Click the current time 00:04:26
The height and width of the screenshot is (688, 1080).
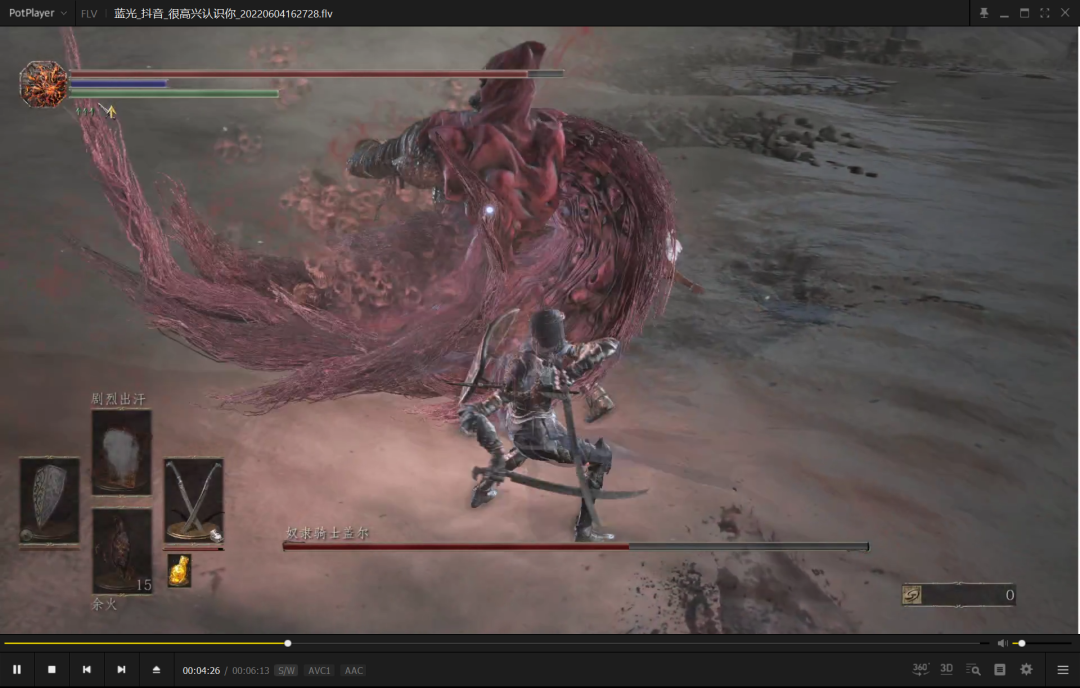(201, 670)
